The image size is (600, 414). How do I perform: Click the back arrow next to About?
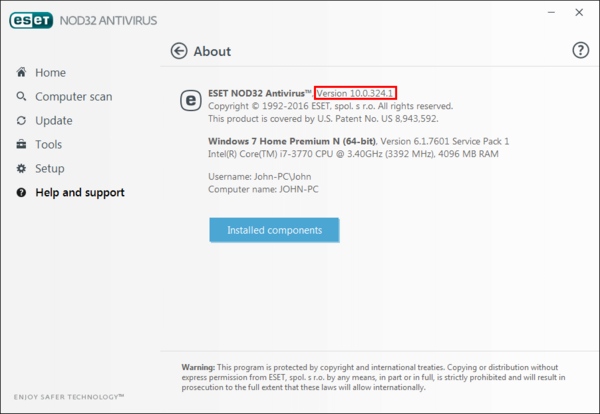[x=179, y=51]
